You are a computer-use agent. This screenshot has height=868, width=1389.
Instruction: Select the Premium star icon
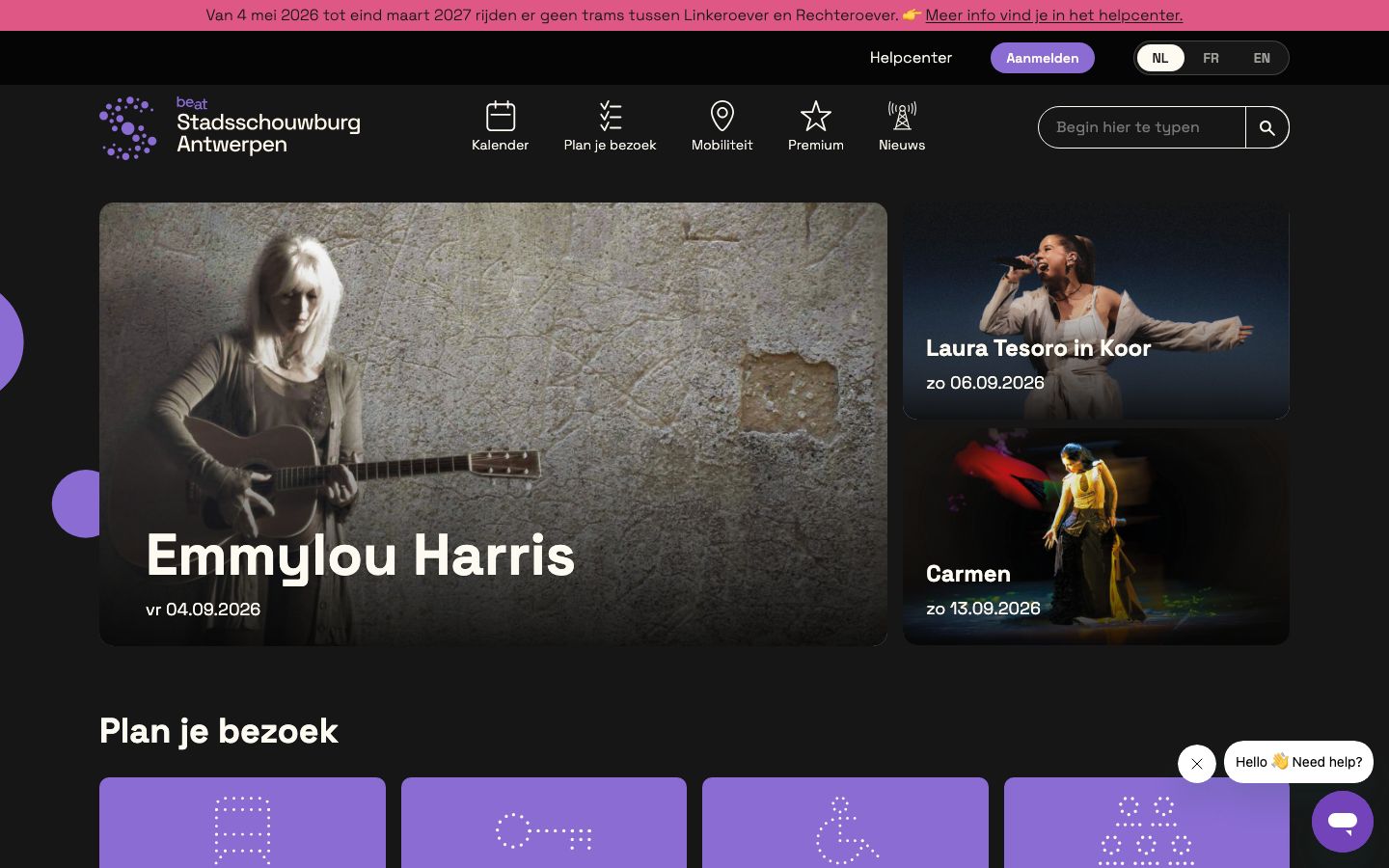816,116
